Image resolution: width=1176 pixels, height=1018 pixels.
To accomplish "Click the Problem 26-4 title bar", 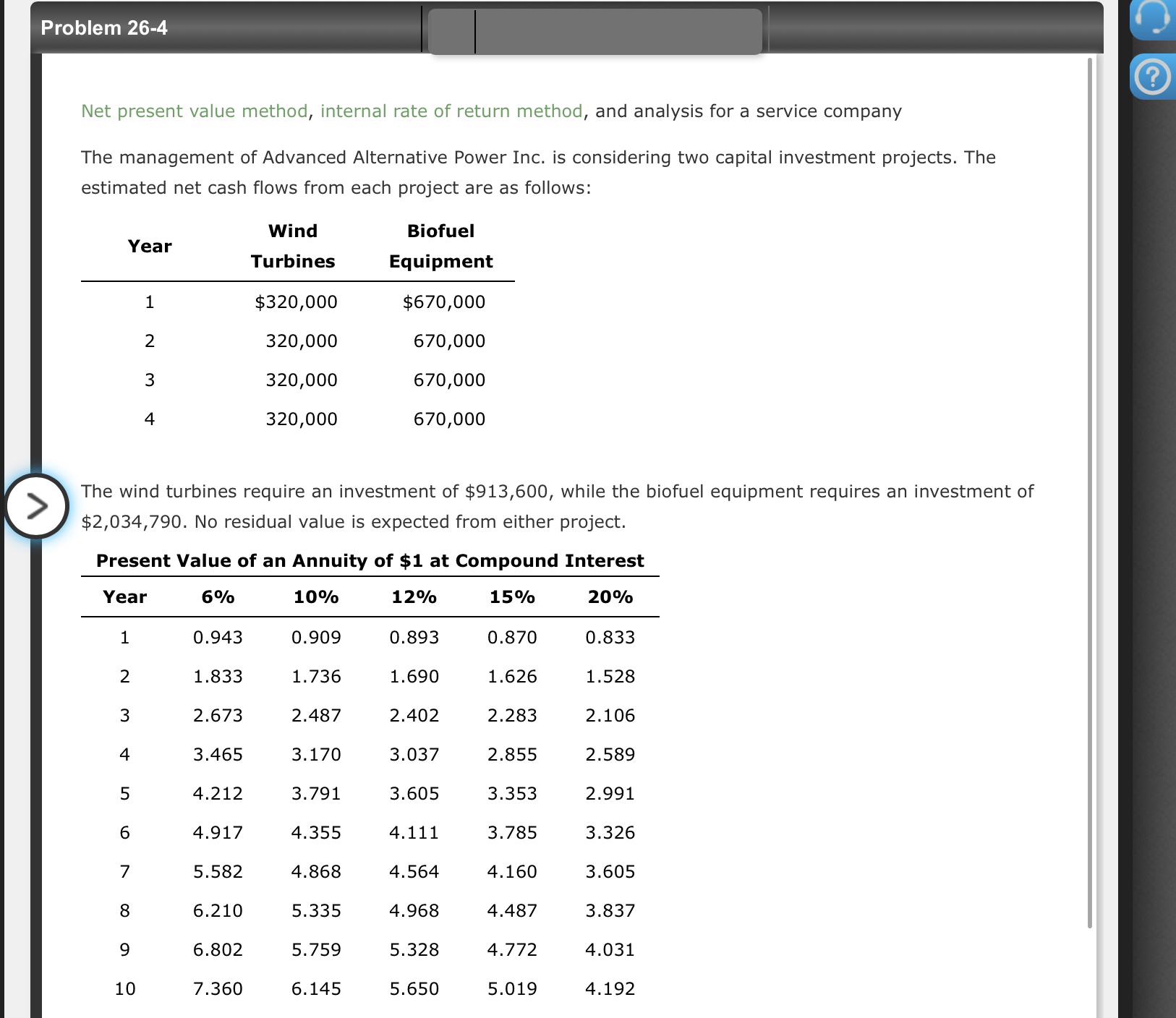I will 105,27.
